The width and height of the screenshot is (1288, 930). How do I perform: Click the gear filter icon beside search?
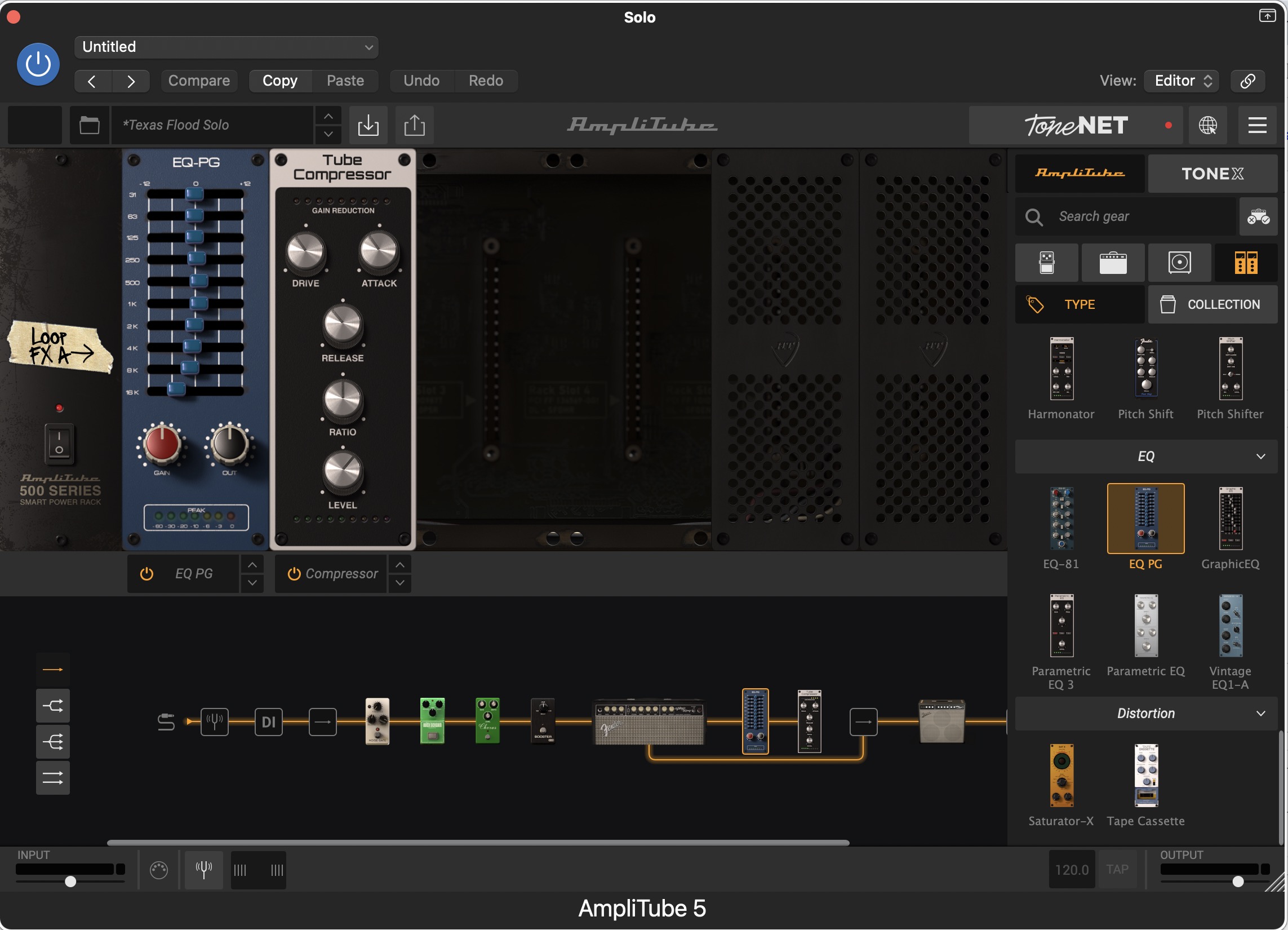[1258, 216]
